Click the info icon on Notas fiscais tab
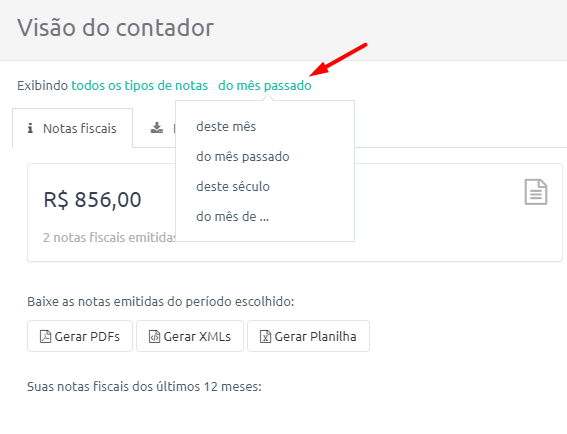The height and width of the screenshot is (434, 567). click(x=30, y=128)
